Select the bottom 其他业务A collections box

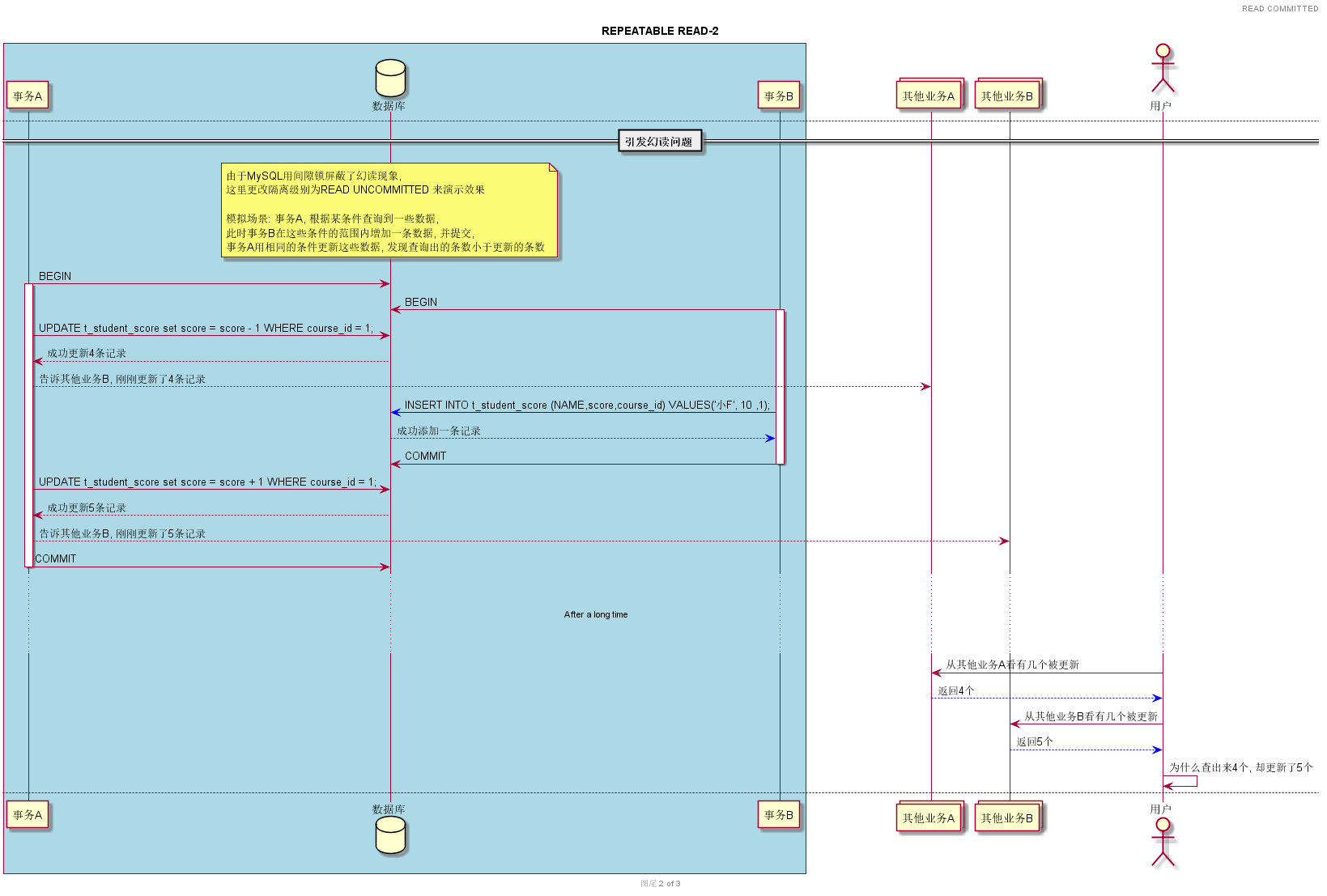[x=930, y=817]
